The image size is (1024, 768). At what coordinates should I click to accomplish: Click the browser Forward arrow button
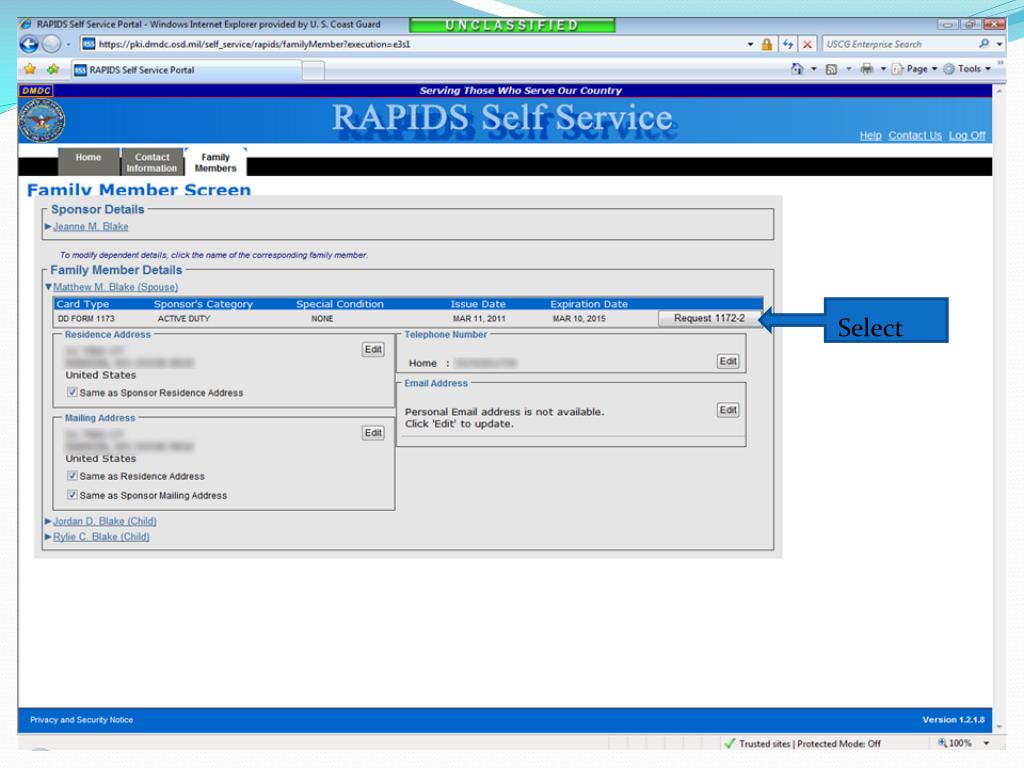[x=51, y=44]
